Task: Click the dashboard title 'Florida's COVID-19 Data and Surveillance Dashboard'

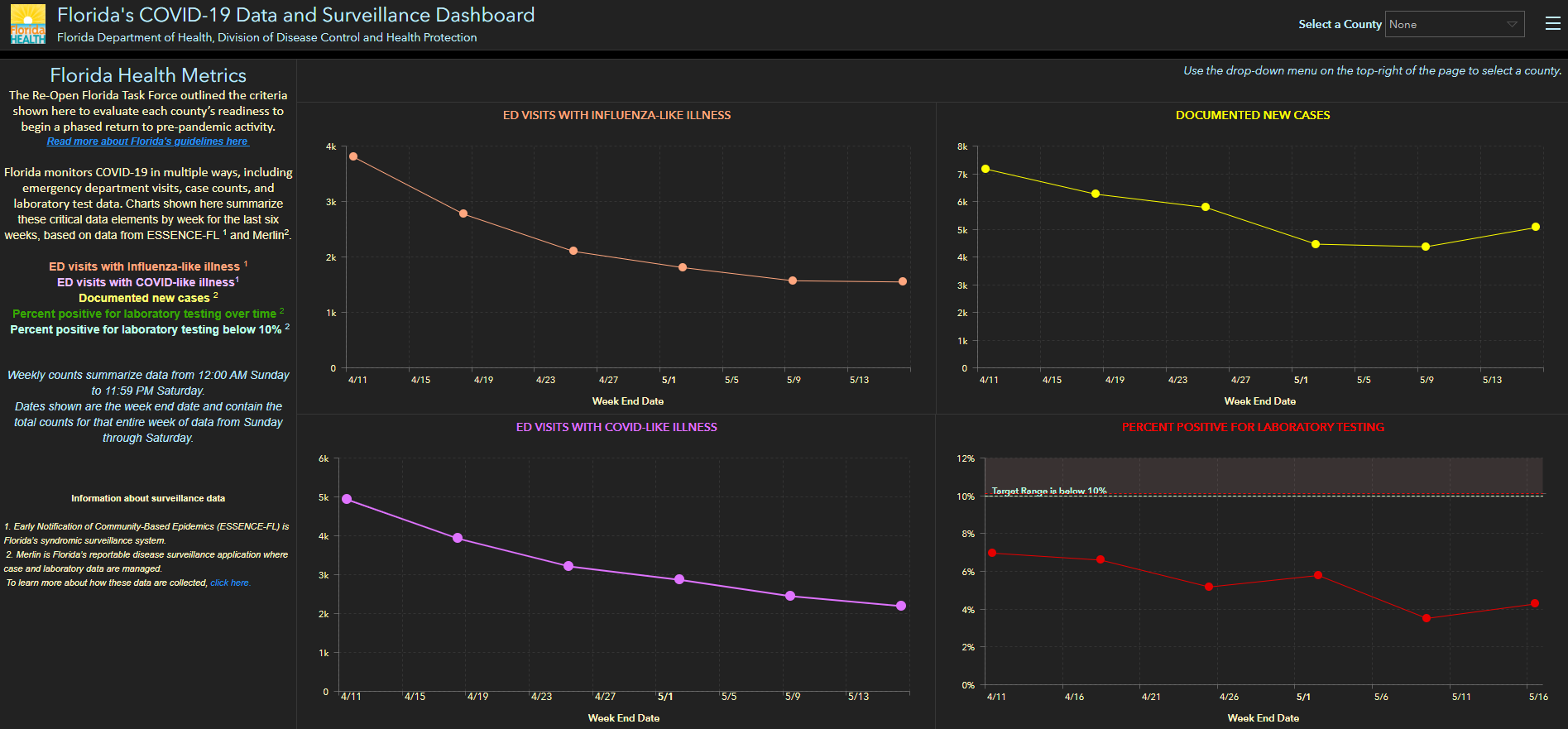Action: click(x=295, y=15)
